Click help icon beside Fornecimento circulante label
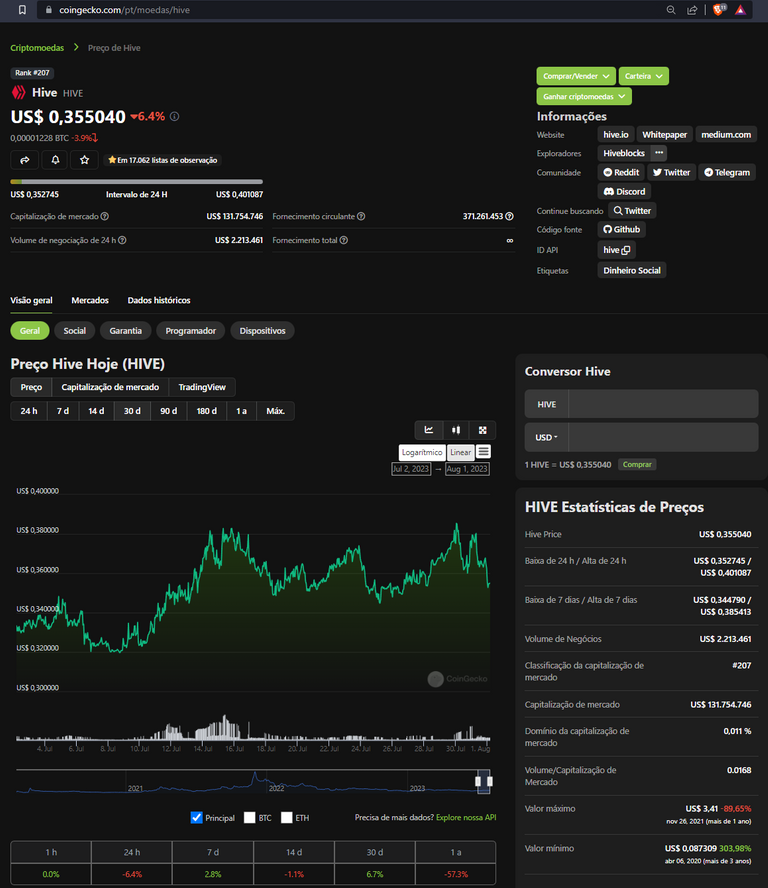 pos(361,216)
